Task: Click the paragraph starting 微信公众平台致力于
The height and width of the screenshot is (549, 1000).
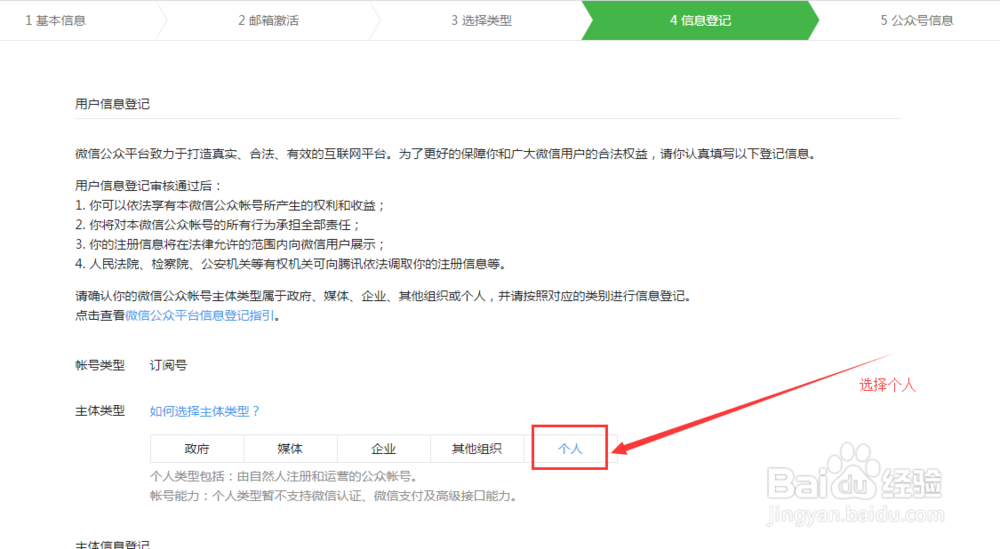Action: tap(446, 154)
